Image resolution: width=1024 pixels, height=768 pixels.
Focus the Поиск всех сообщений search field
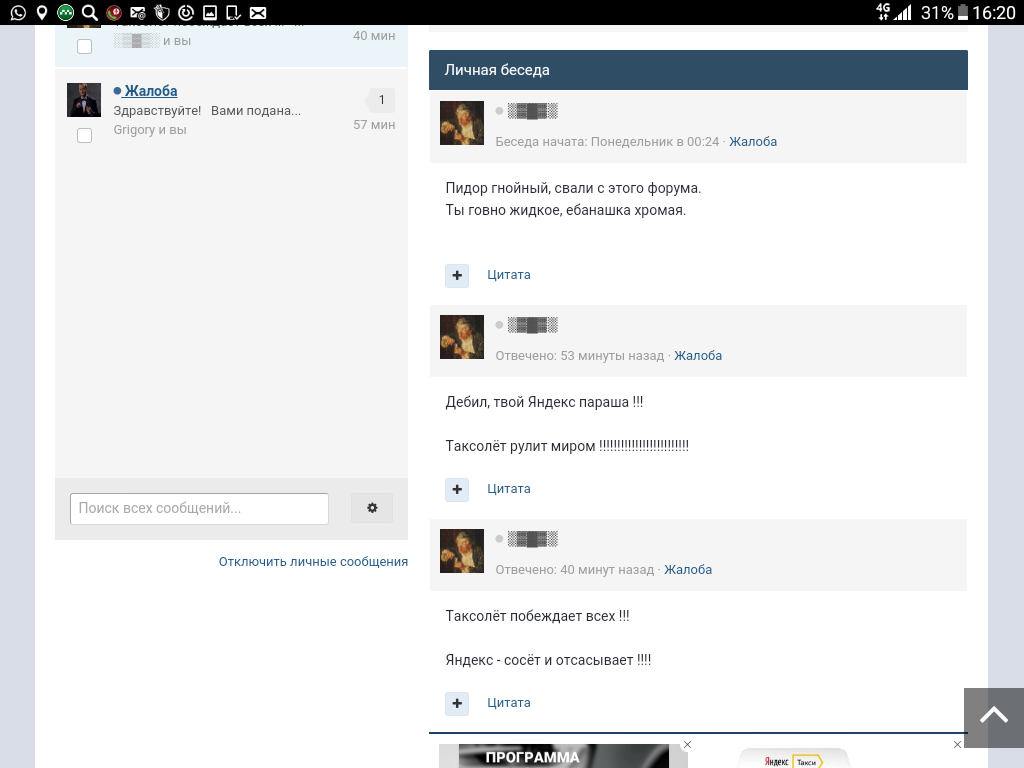pos(199,509)
